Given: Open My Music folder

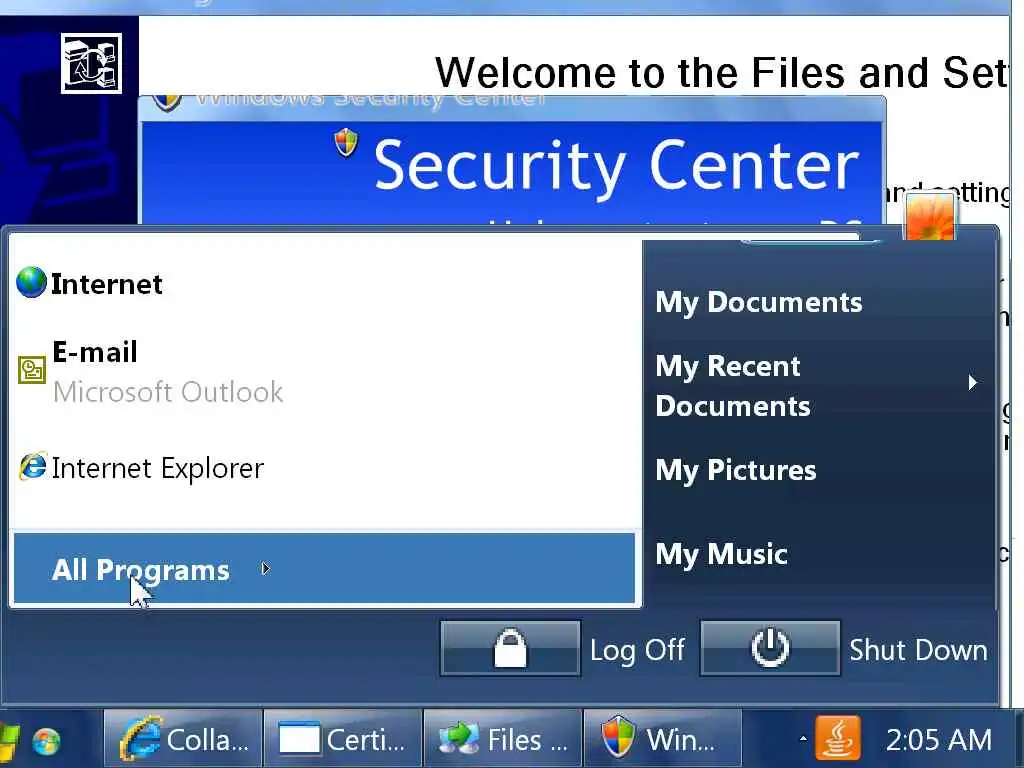Looking at the screenshot, I should 721,554.
